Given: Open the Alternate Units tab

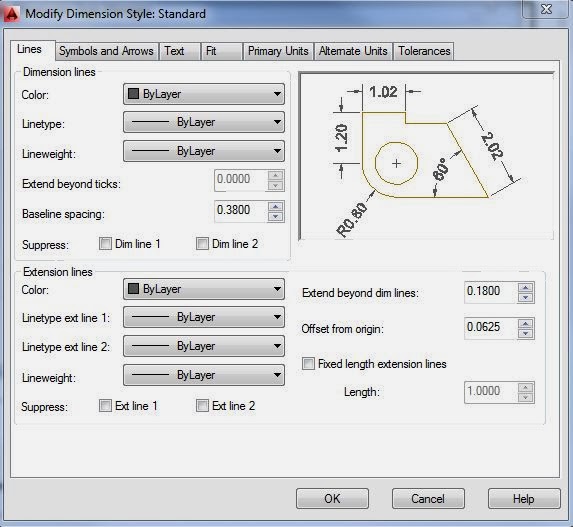Looking at the screenshot, I should coord(353,51).
